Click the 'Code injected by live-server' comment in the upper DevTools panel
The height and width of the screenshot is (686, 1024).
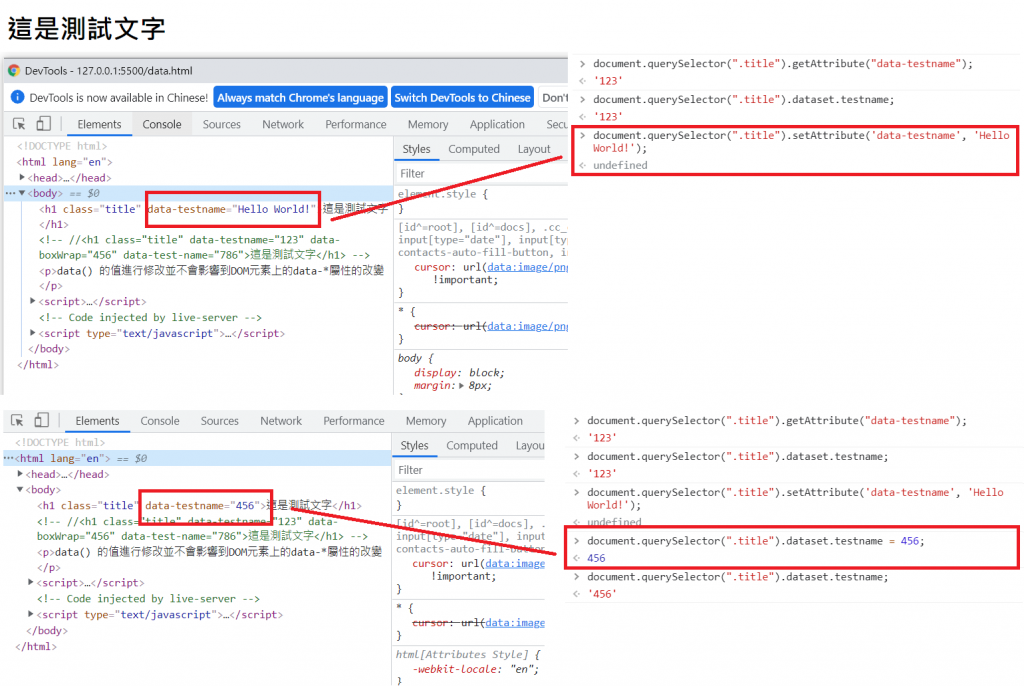(x=150, y=318)
